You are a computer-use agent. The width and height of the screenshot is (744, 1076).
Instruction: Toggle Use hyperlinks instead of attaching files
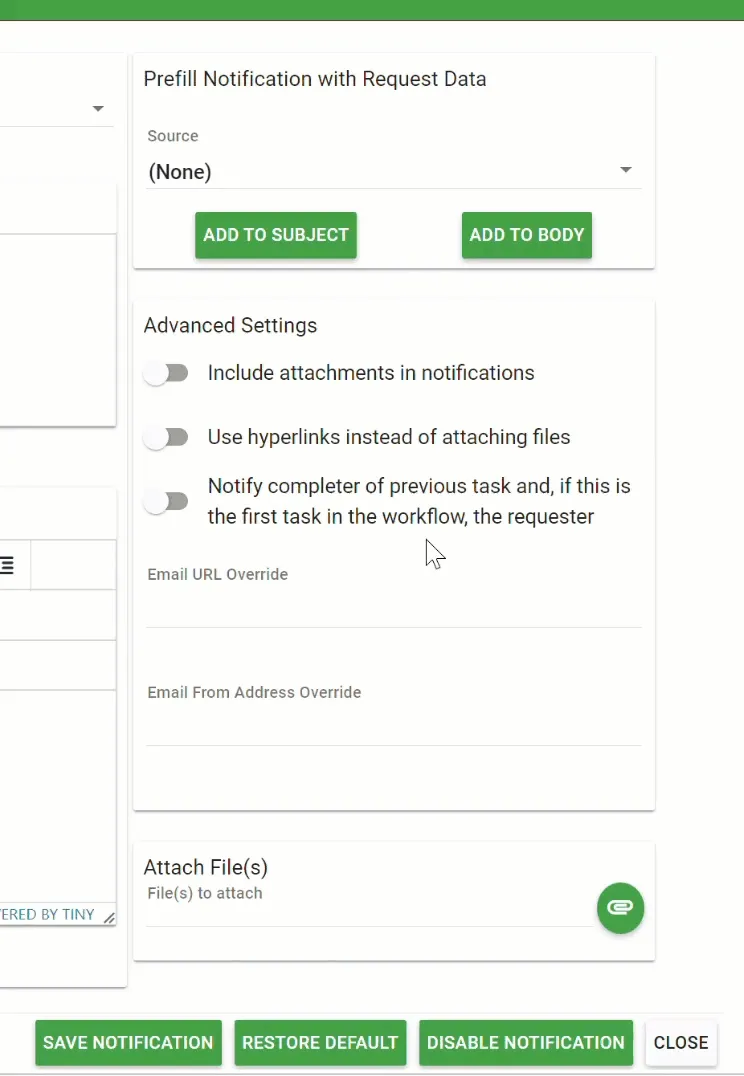tap(166, 438)
